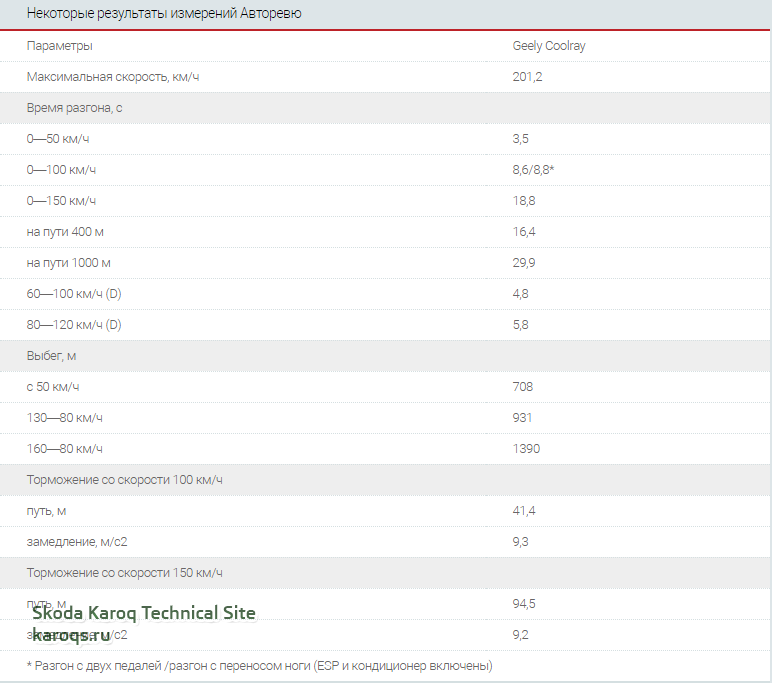Click the "160—80 км/ч" row label
Screen dimensions: 773x684
pyautogui.click(x=65, y=449)
